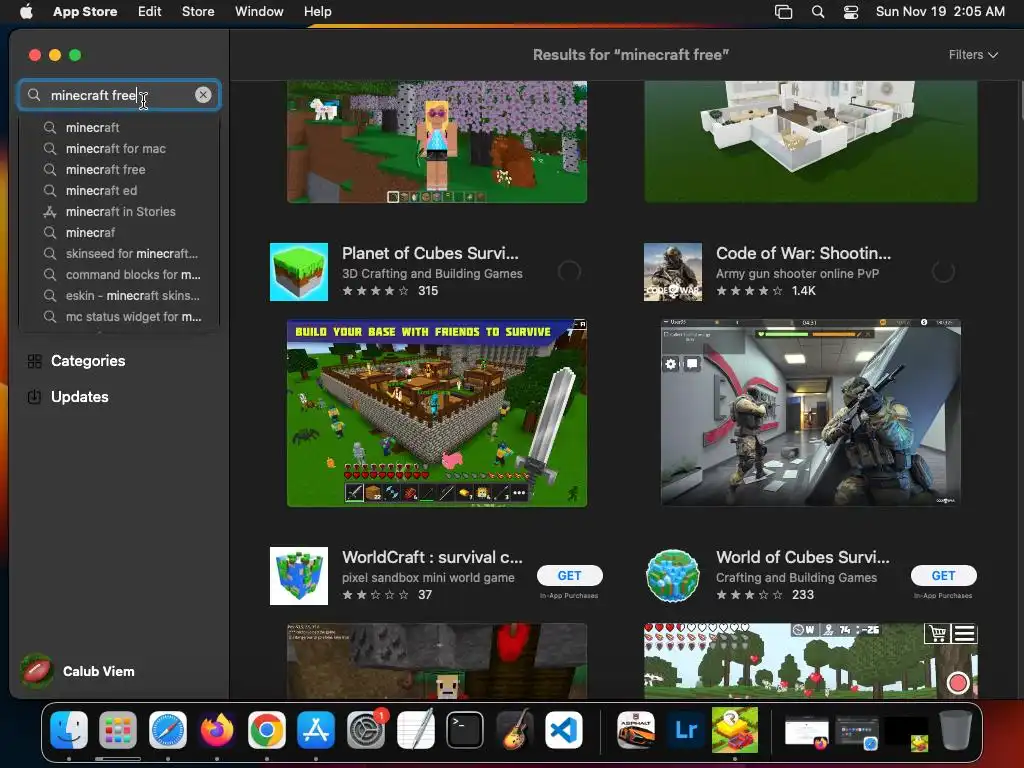Viewport: 1024px width, 768px height.
Task: Select suggestion "minecraft in Stories"
Action: pos(121,211)
